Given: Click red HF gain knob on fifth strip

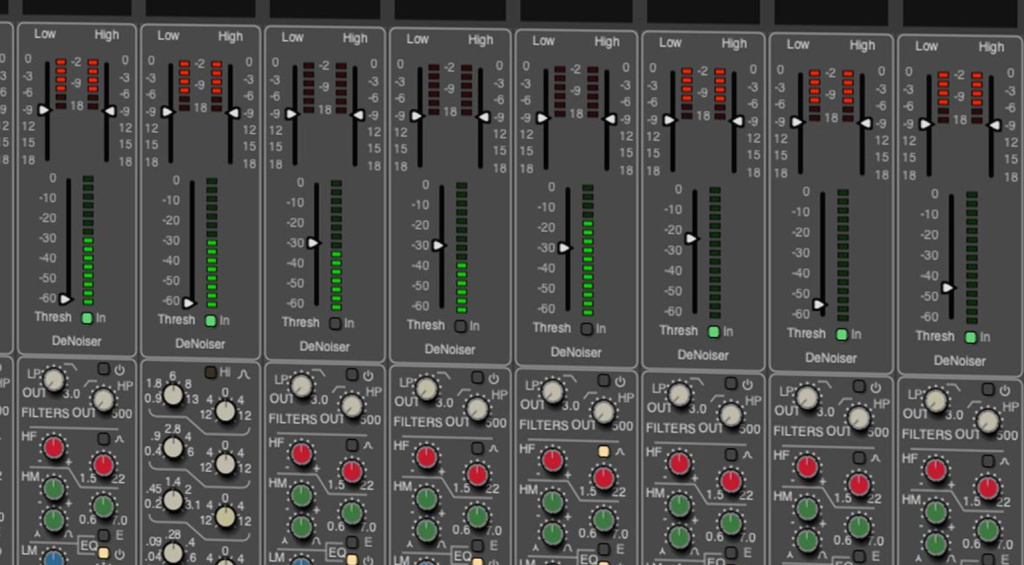Looking at the screenshot, I should 552,460.
